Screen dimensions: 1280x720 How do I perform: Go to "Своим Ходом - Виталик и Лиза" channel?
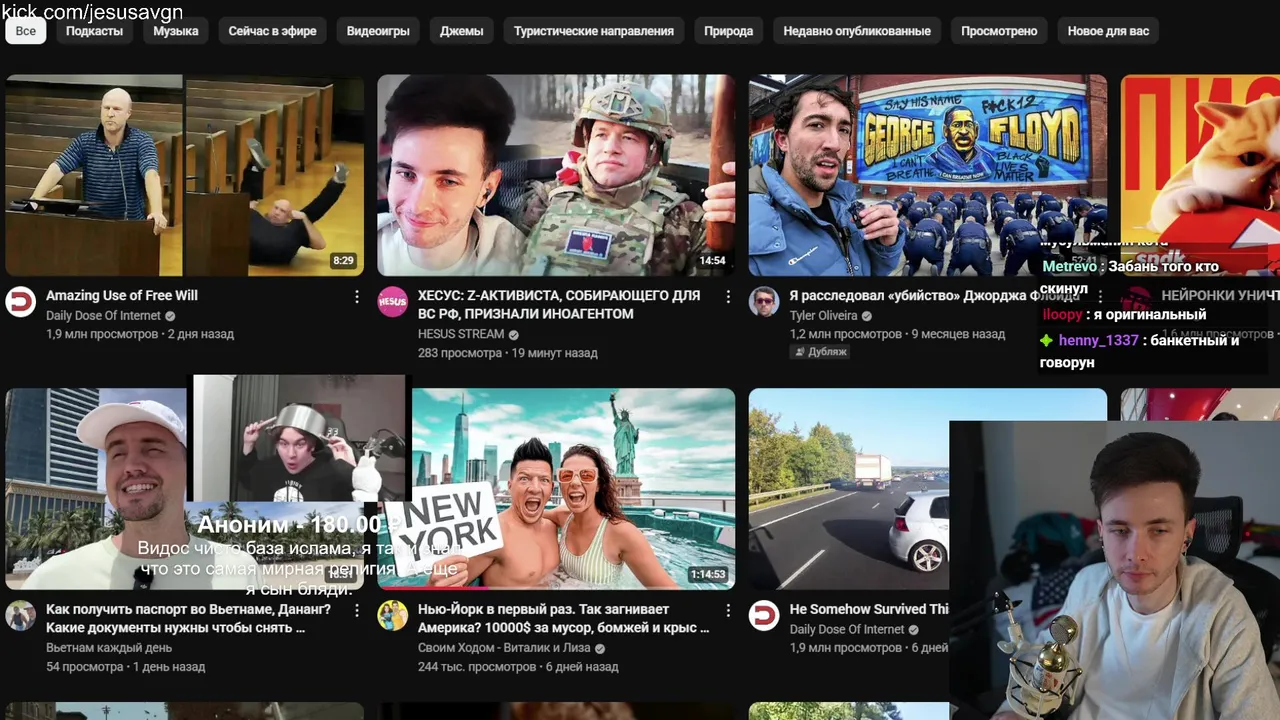click(x=504, y=648)
